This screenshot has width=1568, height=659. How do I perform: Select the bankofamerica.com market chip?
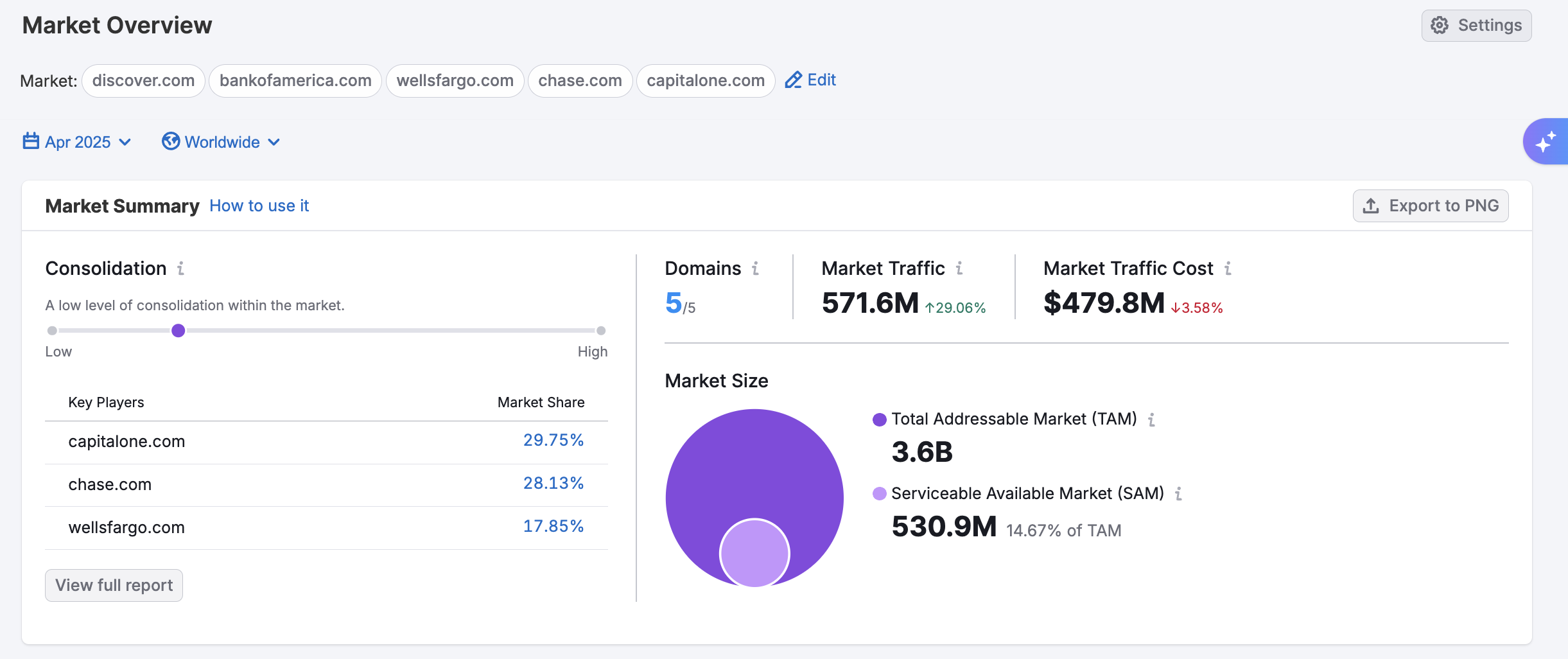point(295,81)
